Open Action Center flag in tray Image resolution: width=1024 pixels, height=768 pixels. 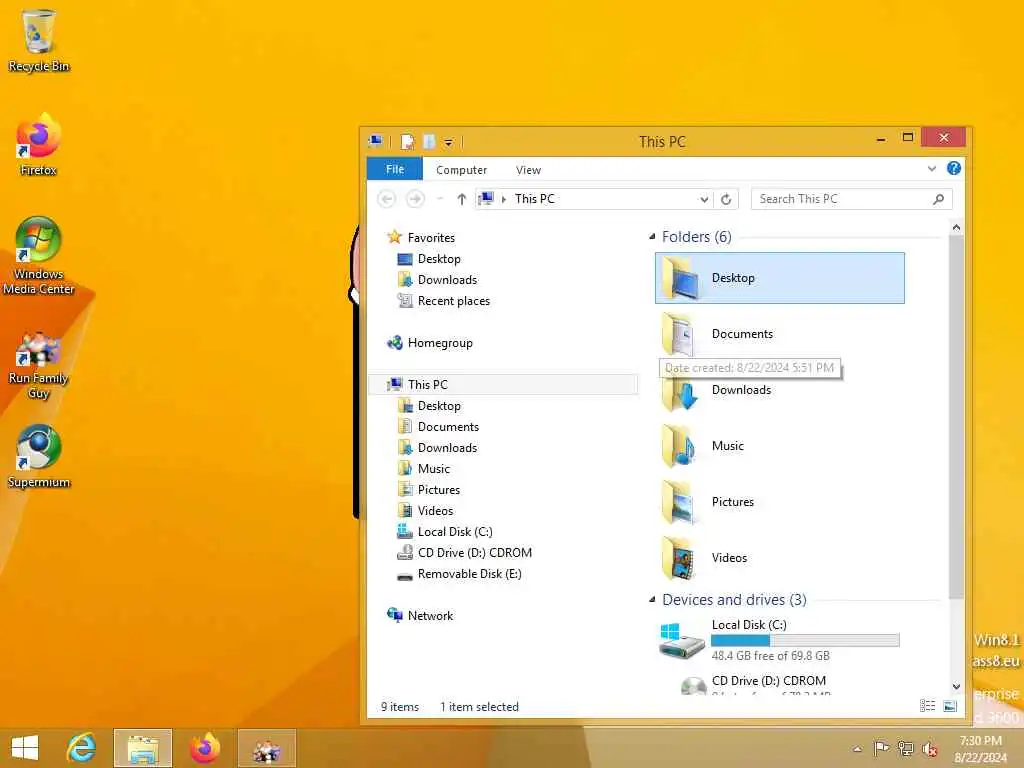[881, 748]
